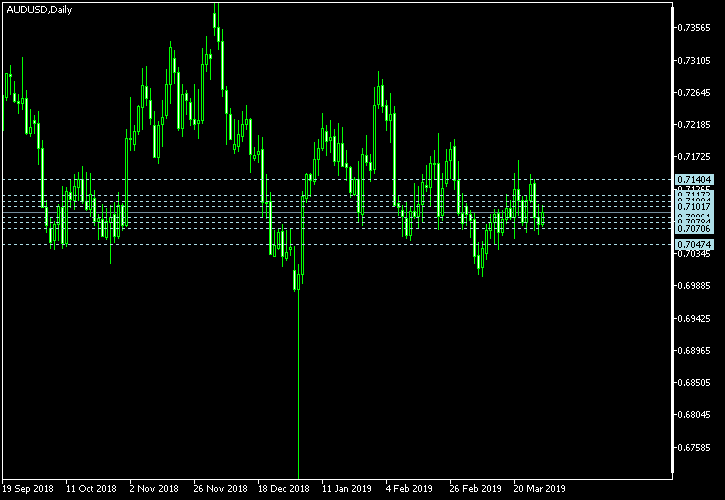Click the 0.68045 price axis label

click(x=694, y=415)
